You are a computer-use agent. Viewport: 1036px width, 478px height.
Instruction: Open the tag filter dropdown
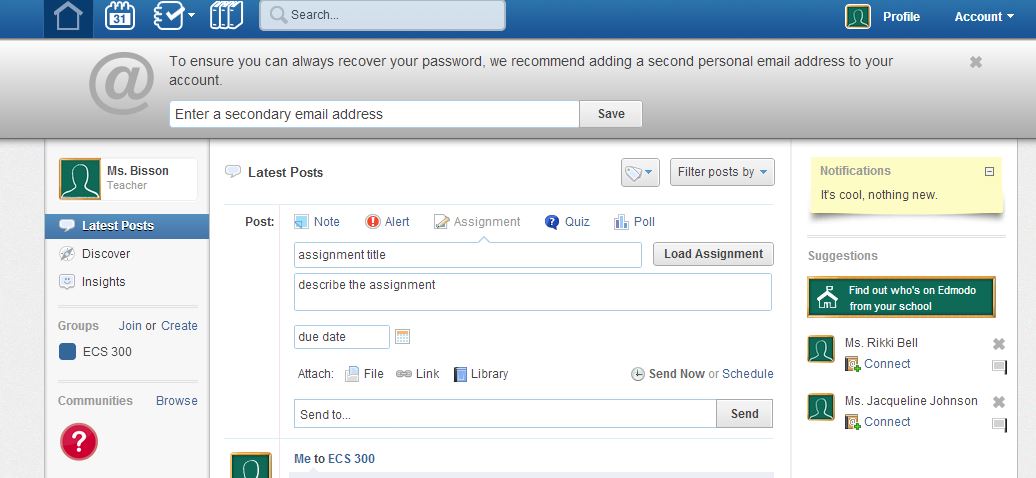pyautogui.click(x=639, y=172)
